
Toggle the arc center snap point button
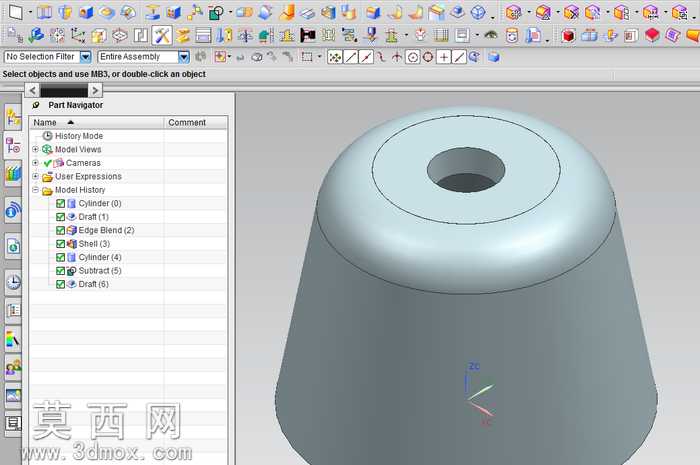click(413, 57)
